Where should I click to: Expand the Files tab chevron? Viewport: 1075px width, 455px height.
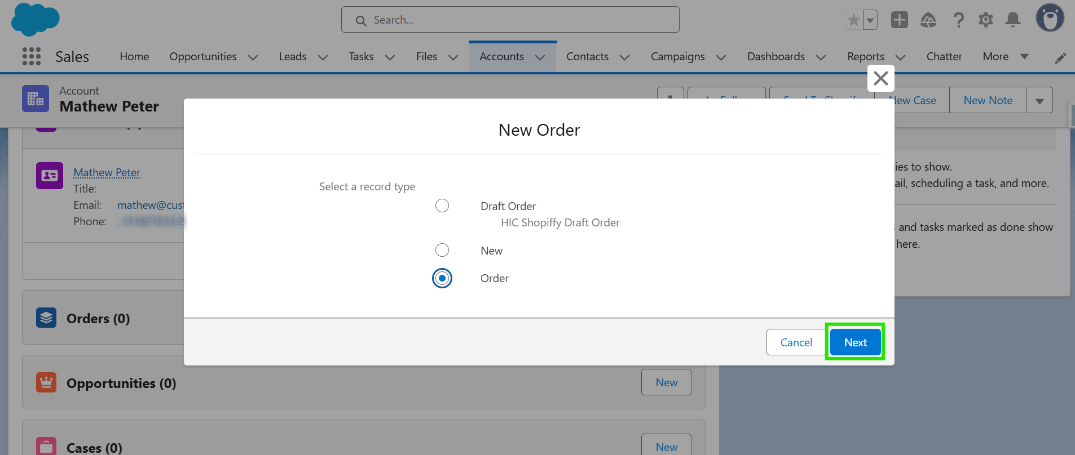tap(452, 58)
